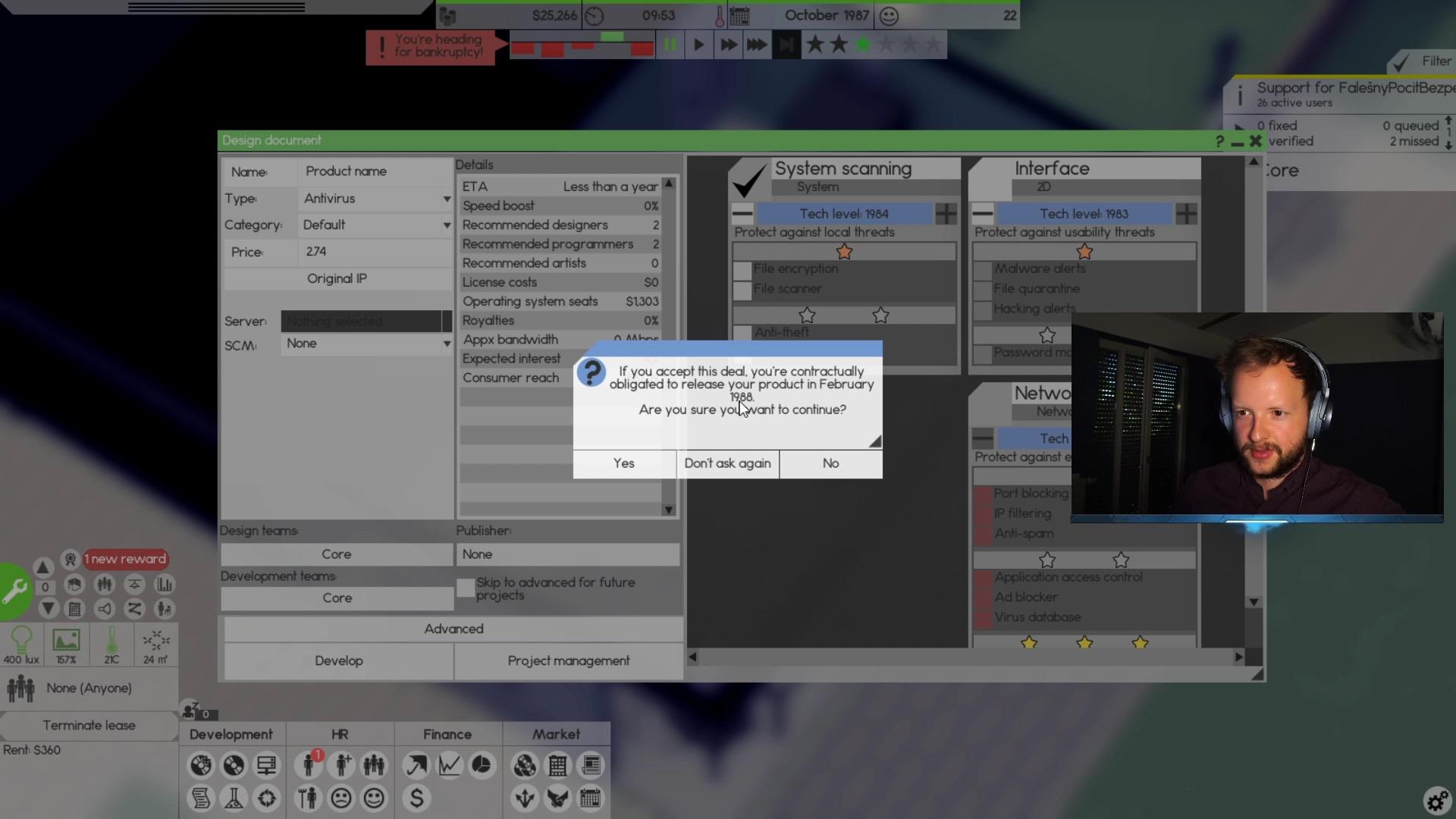The width and height of the screenshot is (1456, 819).
Task: Click the Filter button at top right
Action: tap(1422, 61)
